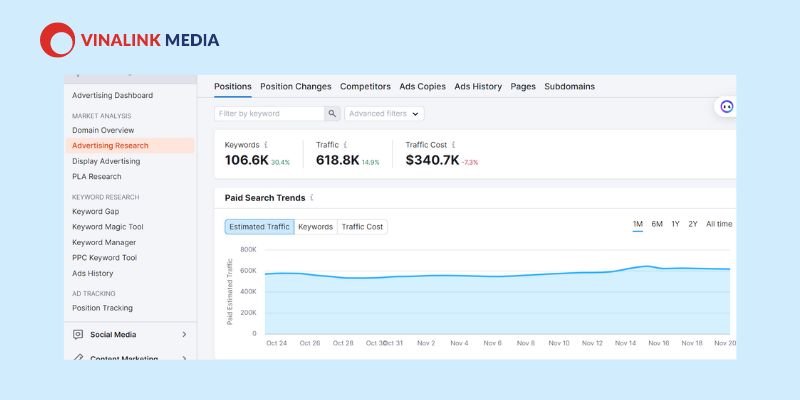Set chart range to All time
Screen dimensions: 800x400
pos(719,224)
